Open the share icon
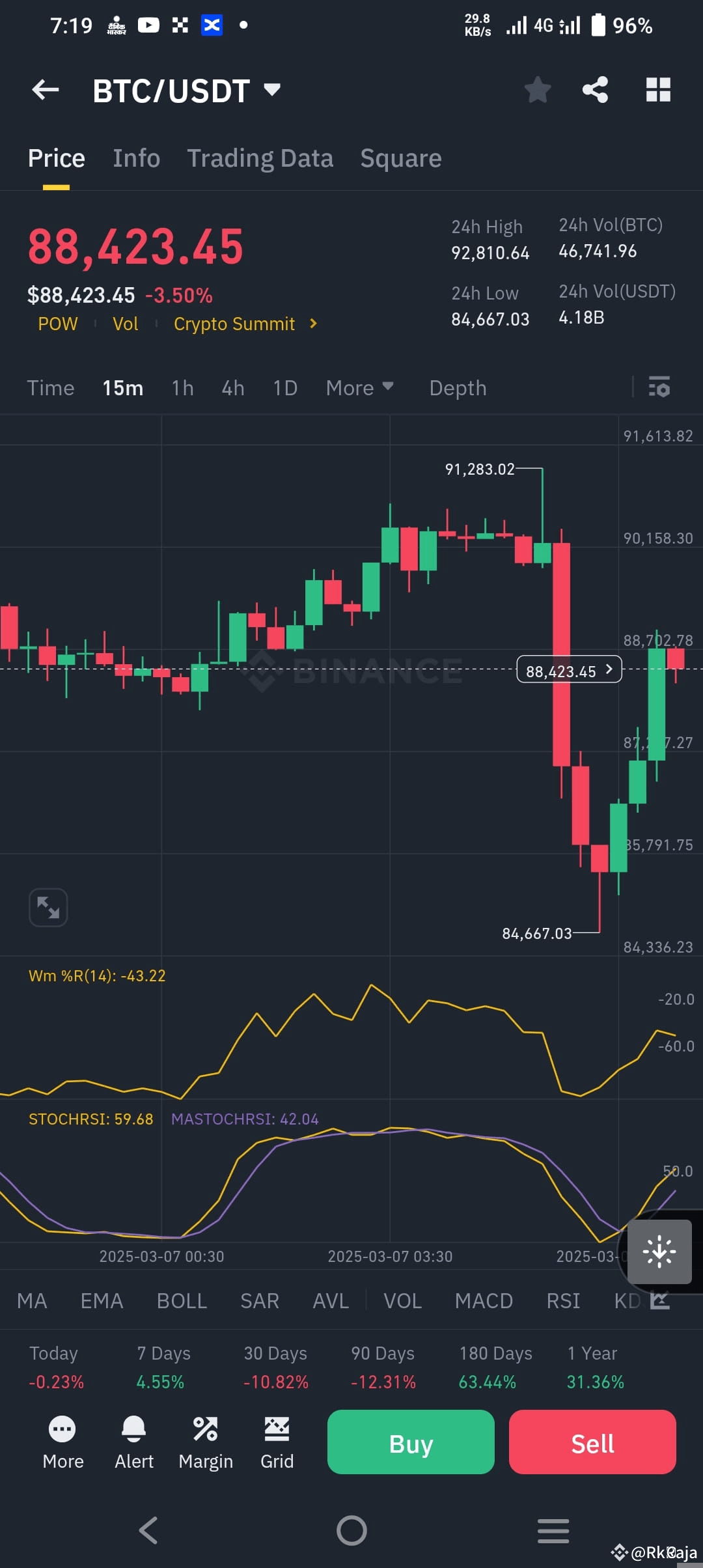This screenshot has width=703, height=1568. click(595, 90)
